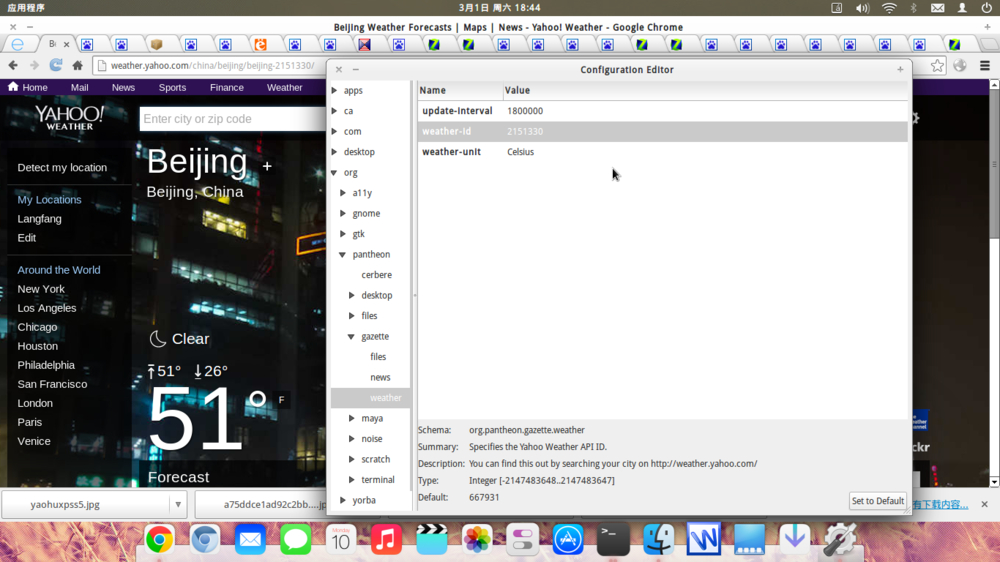Open Chrome home page button
The width and height of the screenshot is (1000, 562).
78,65
